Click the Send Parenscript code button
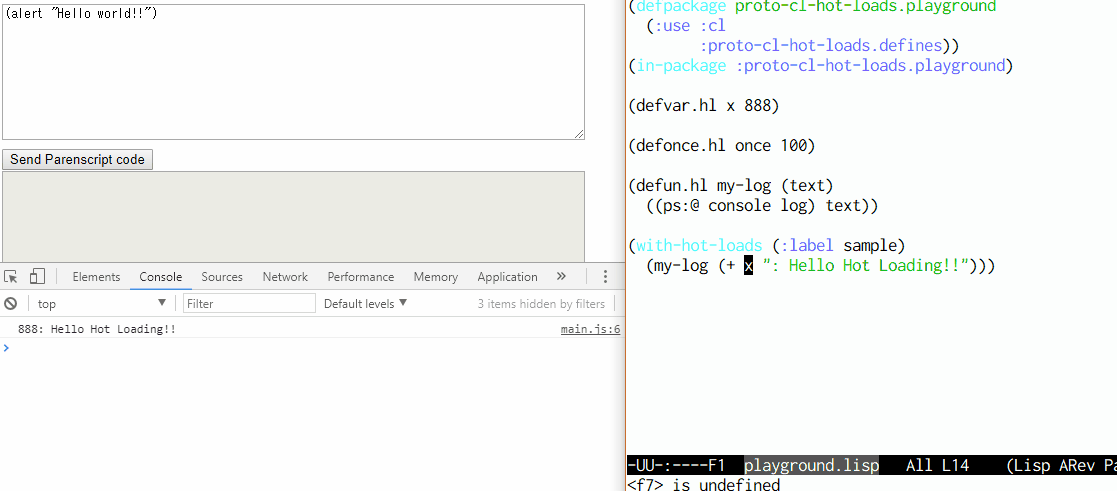The height and width of the screenshot is (491, 1117). tap(77, 160)
